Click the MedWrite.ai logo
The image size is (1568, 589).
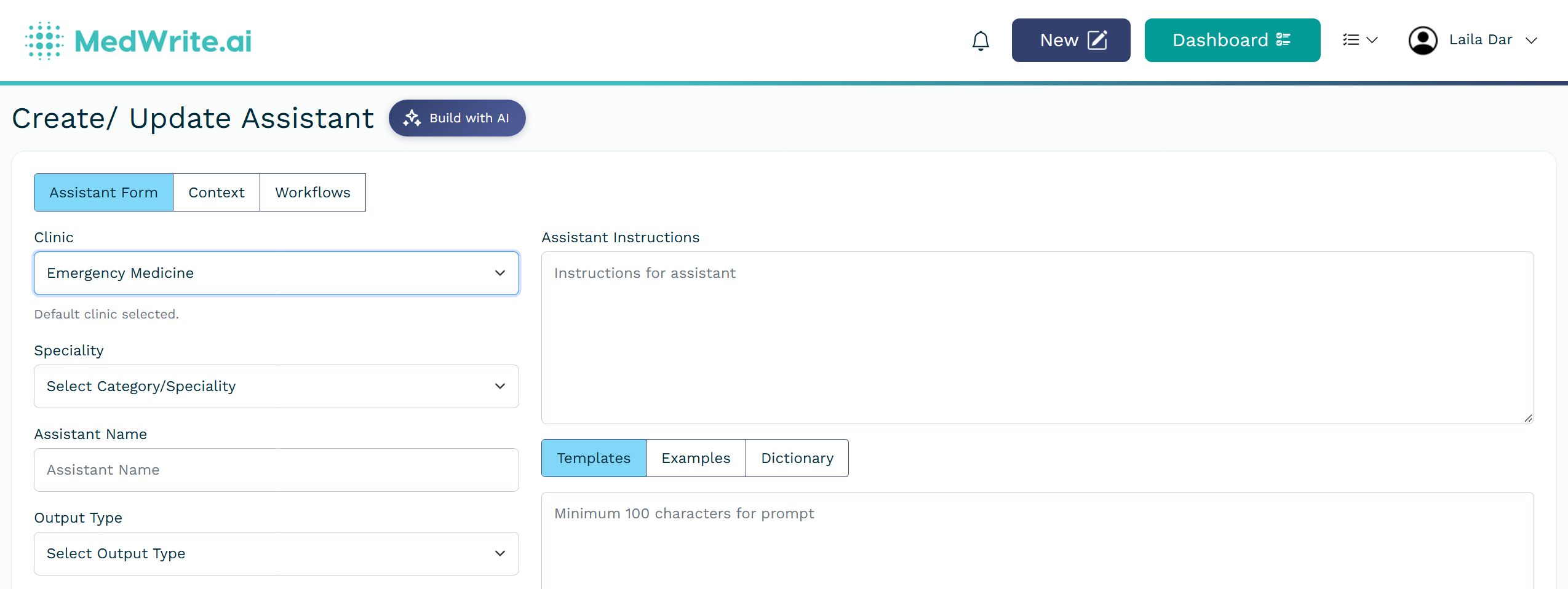tap(138, 41)
